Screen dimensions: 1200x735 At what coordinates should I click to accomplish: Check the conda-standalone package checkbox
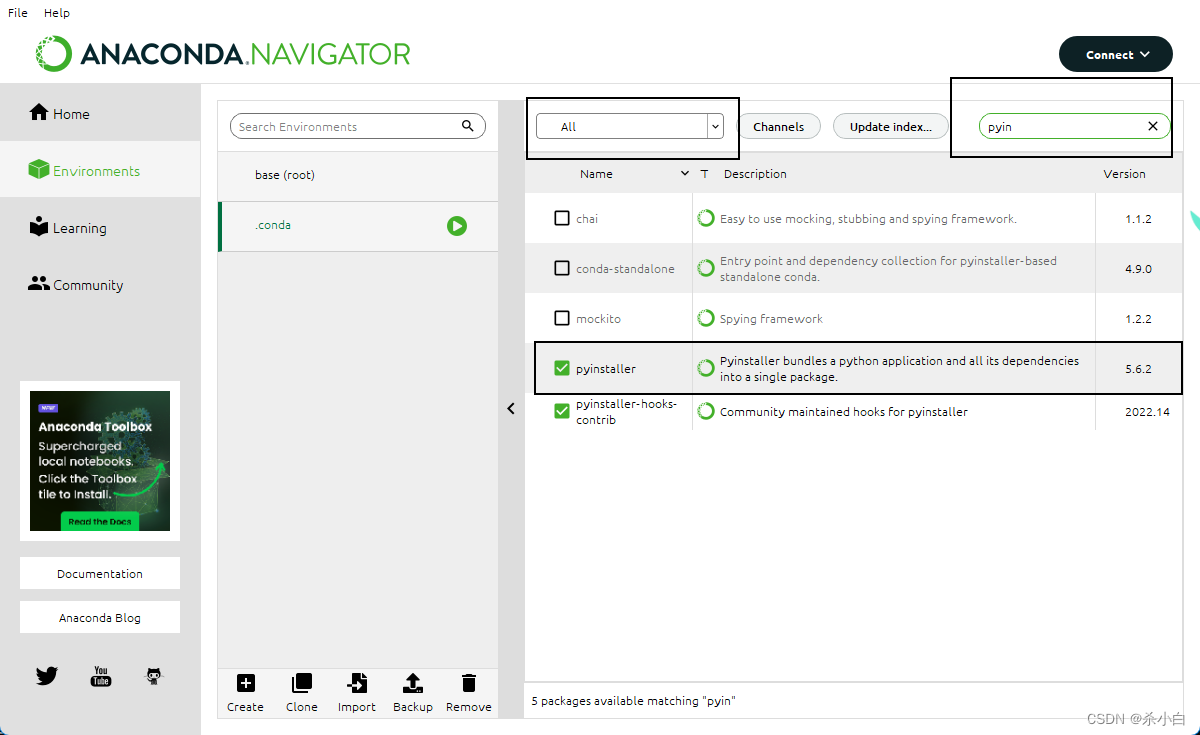coord(562,268)
